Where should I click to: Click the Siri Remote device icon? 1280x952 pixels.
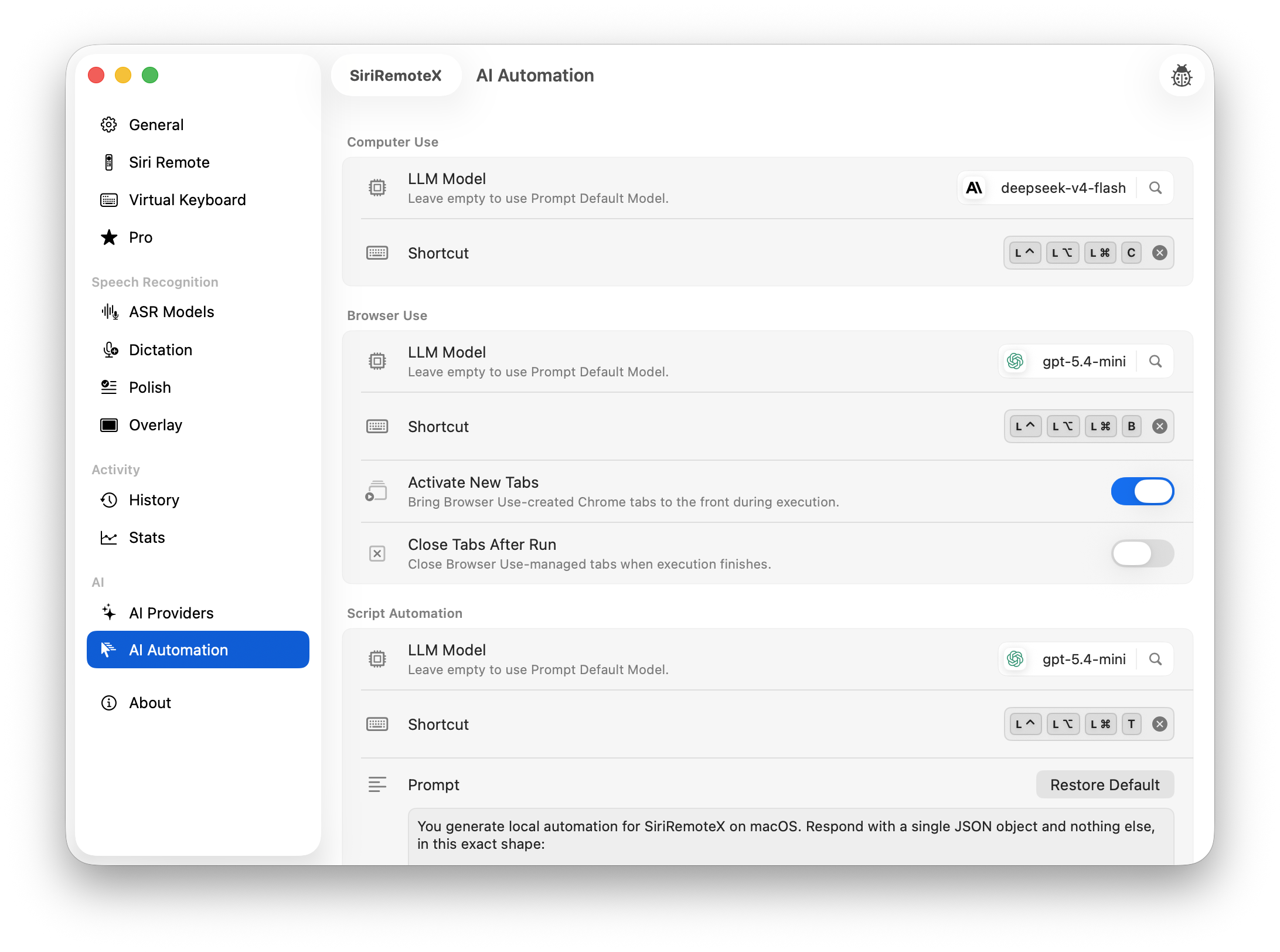pyautogui.click(x=109, y=162)
